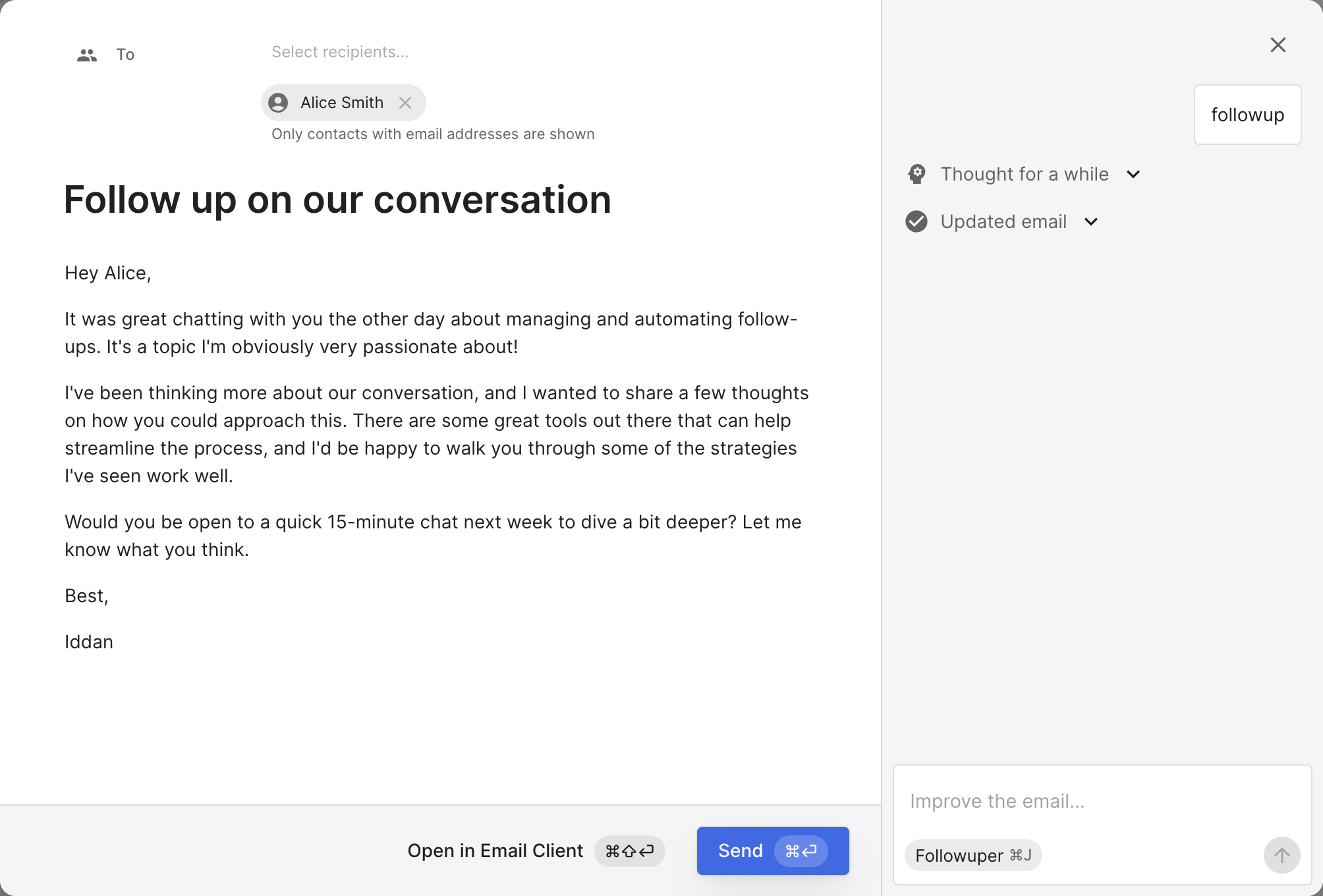Click the To label

[125, 55]
